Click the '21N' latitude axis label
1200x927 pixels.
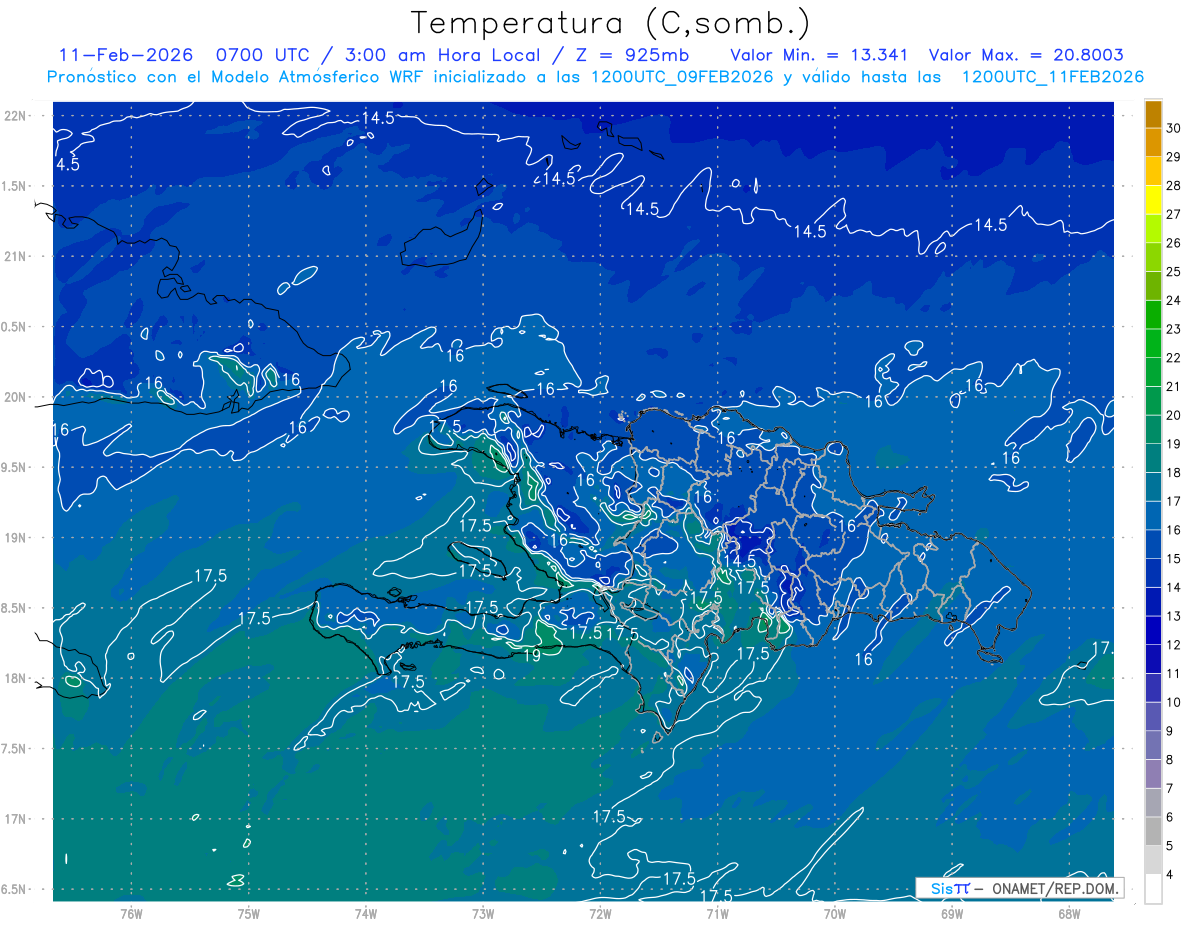(x=16, y=257)
